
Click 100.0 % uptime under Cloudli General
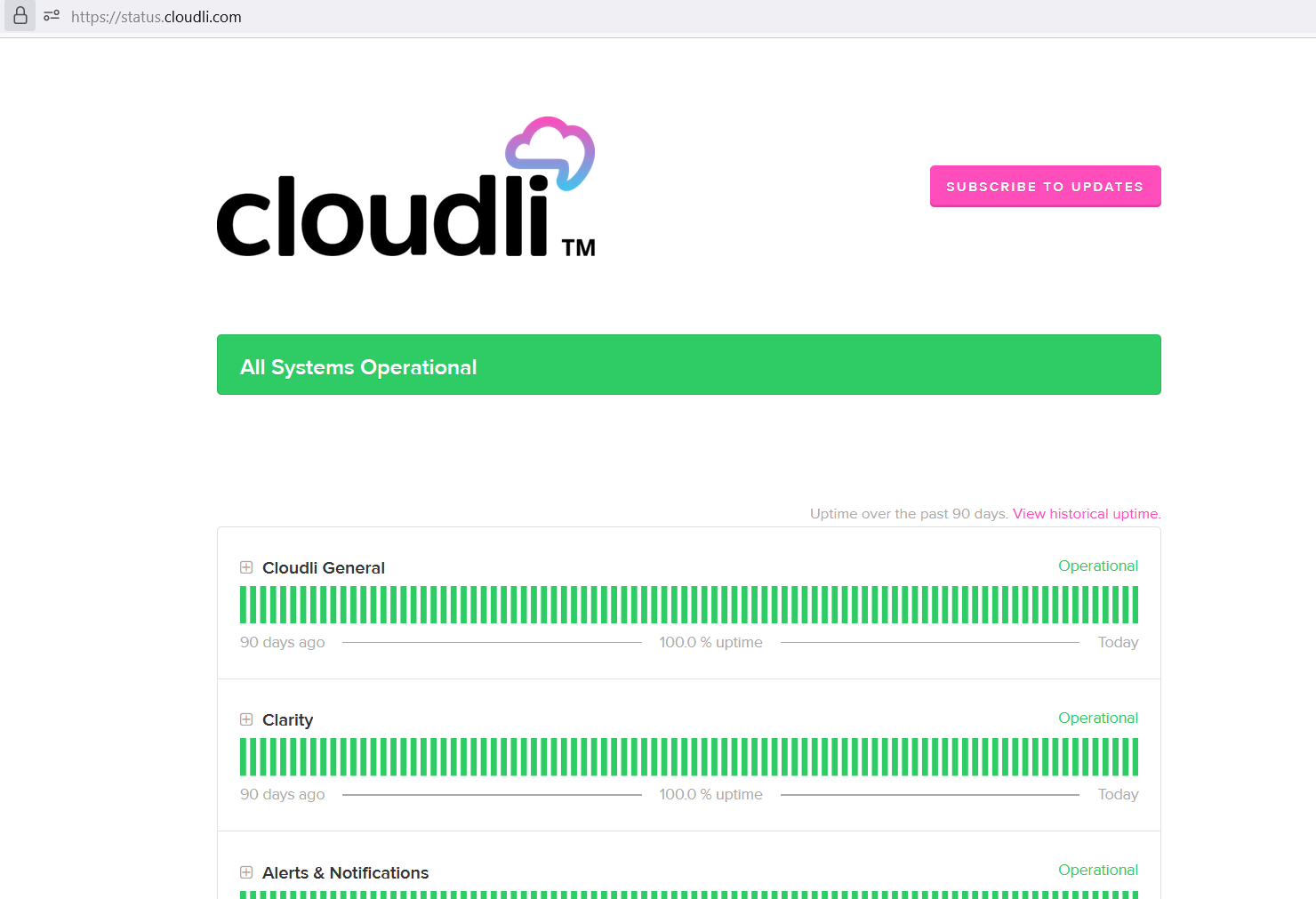coord(710,642)
